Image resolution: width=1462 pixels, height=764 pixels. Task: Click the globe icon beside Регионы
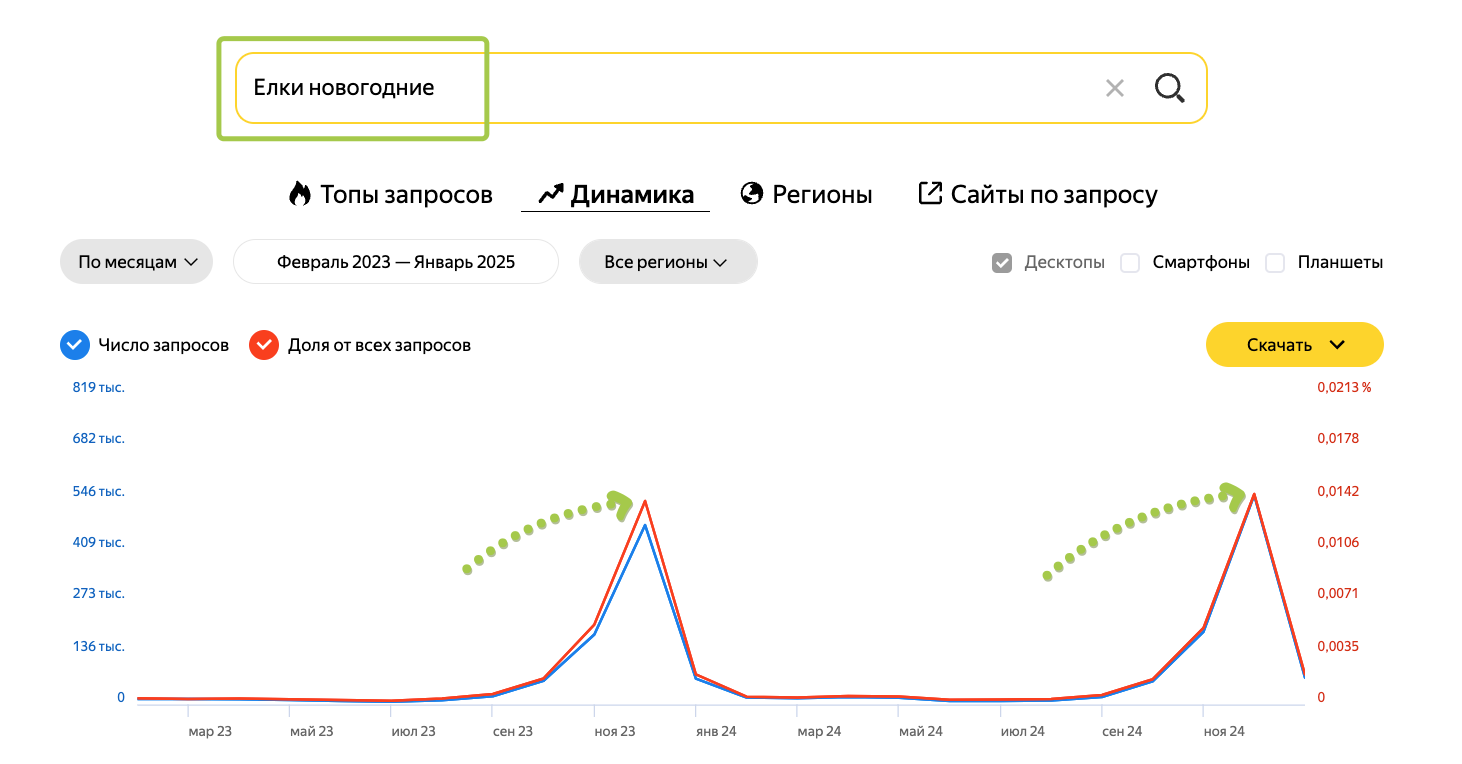[x=752, y=194]
